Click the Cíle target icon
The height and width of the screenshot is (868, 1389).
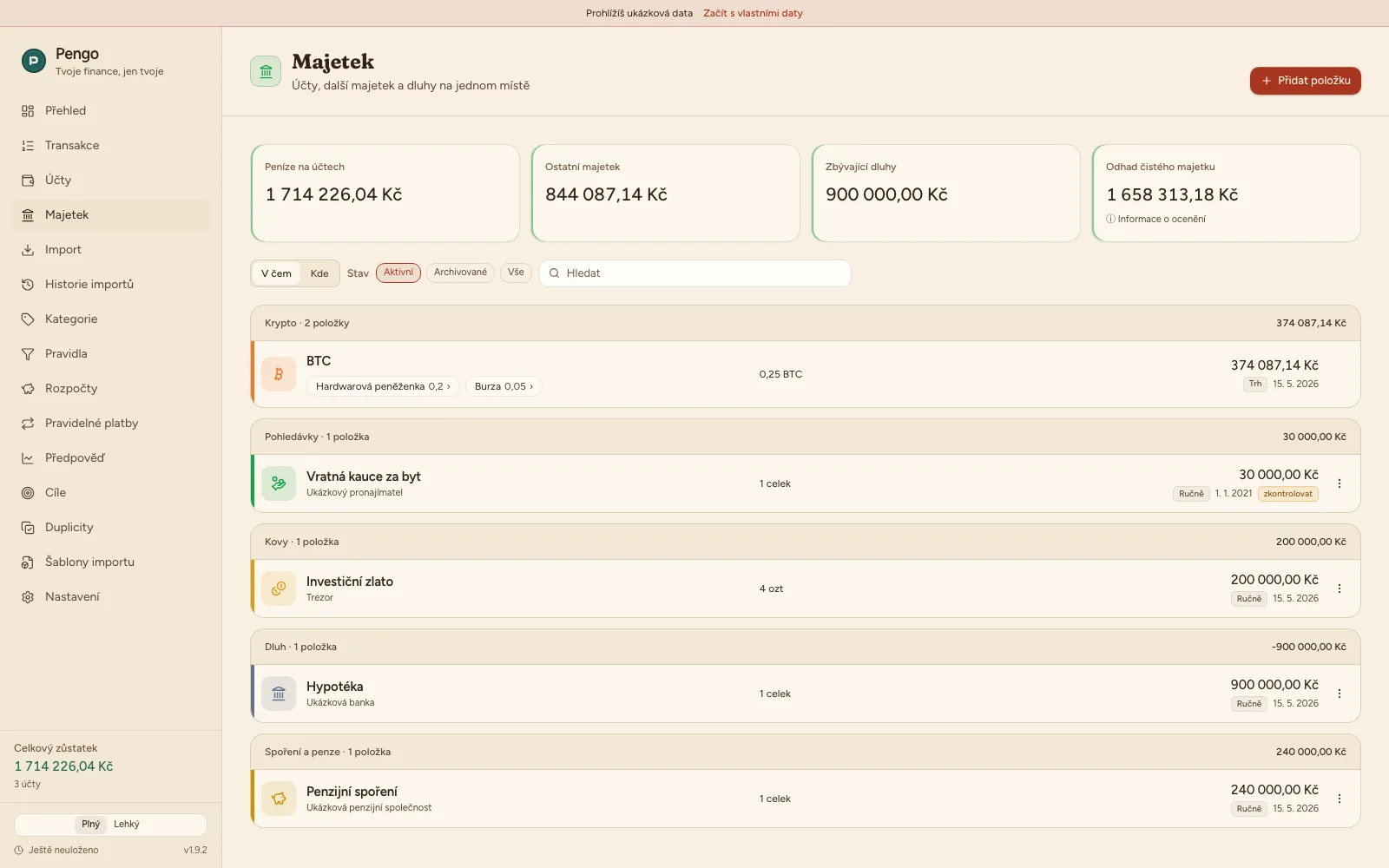click(x=28, y=493)
